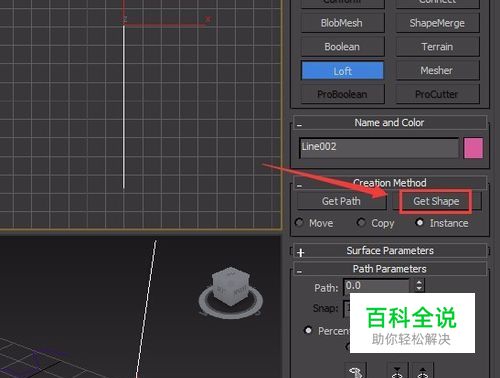
Task: Click the Next Shape up-arrow icon
Action: 423,370
